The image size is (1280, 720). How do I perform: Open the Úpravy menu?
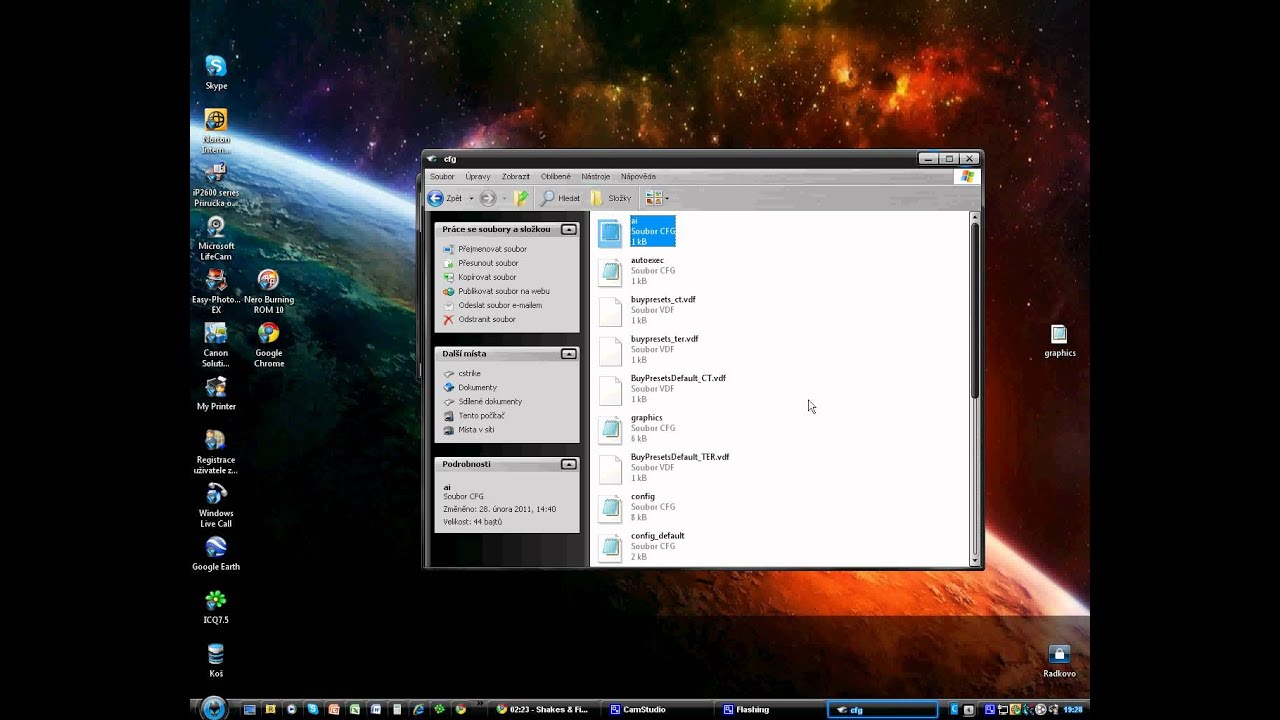click(x=478, y=176)
